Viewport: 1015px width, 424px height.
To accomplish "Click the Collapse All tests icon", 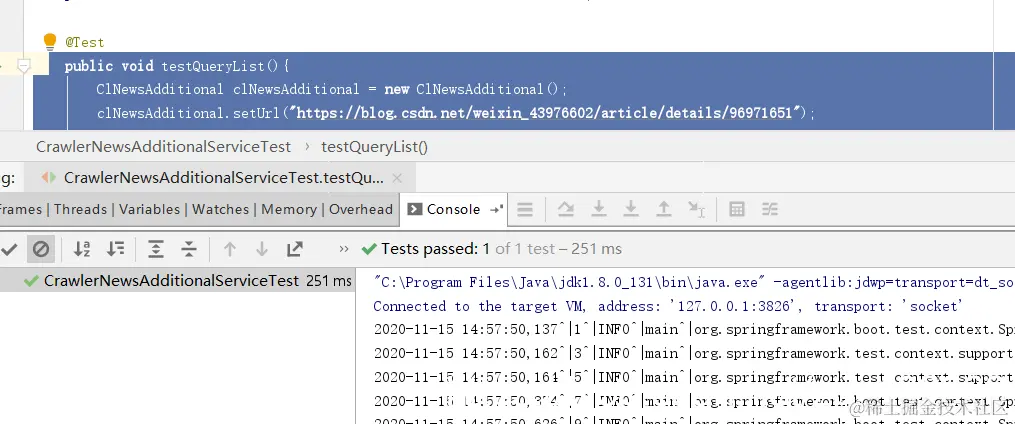I will click(x=188, y=249).
